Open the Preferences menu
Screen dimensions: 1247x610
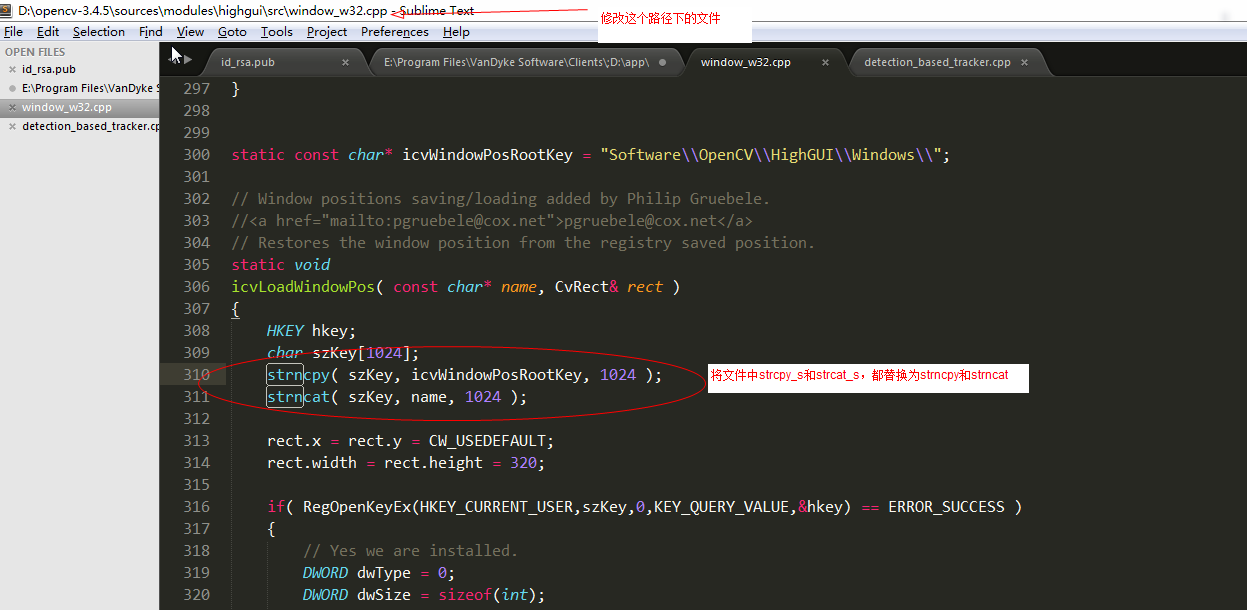[394, 31]
